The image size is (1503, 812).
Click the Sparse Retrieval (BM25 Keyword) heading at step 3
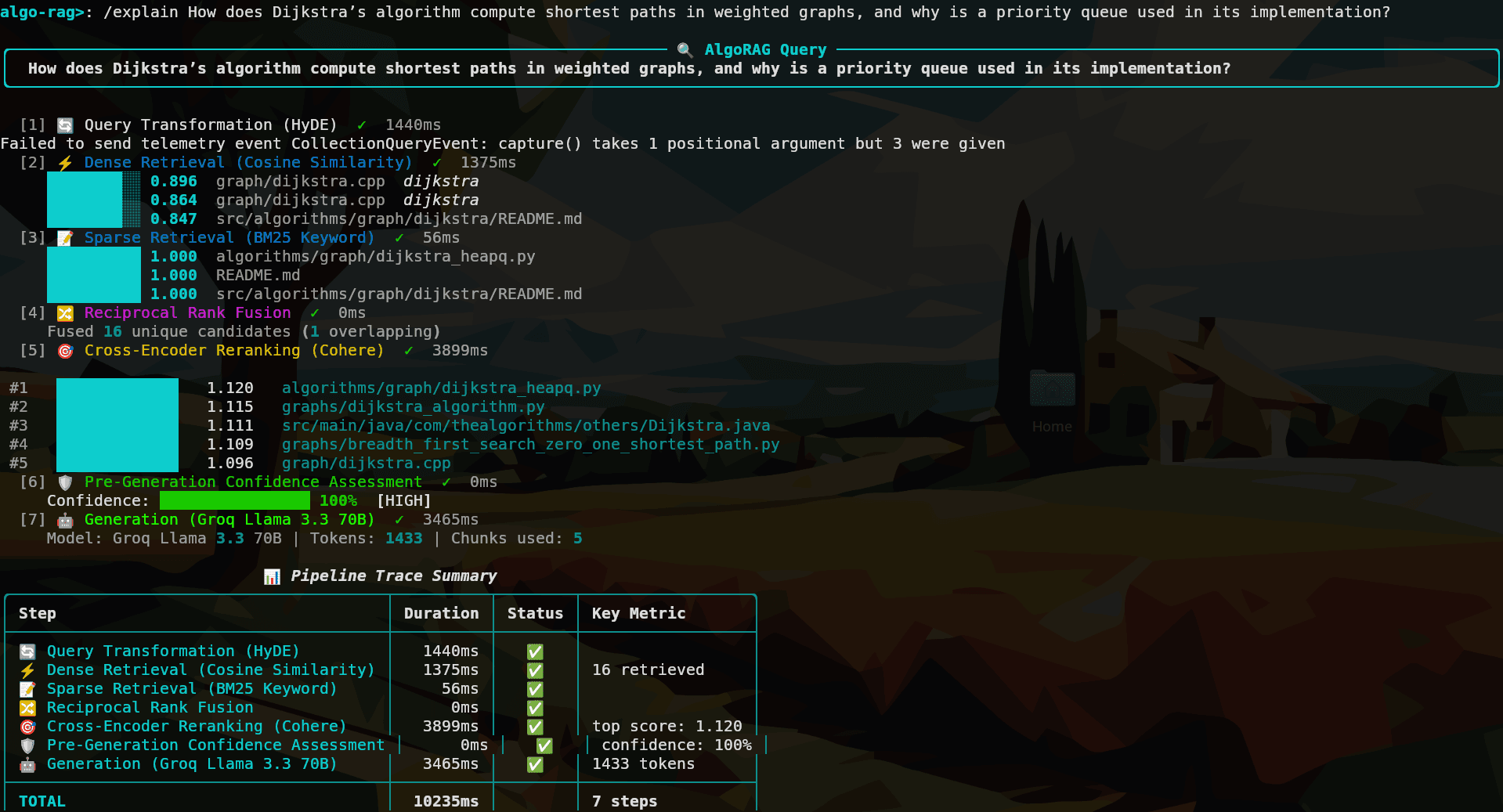(229, 238)
